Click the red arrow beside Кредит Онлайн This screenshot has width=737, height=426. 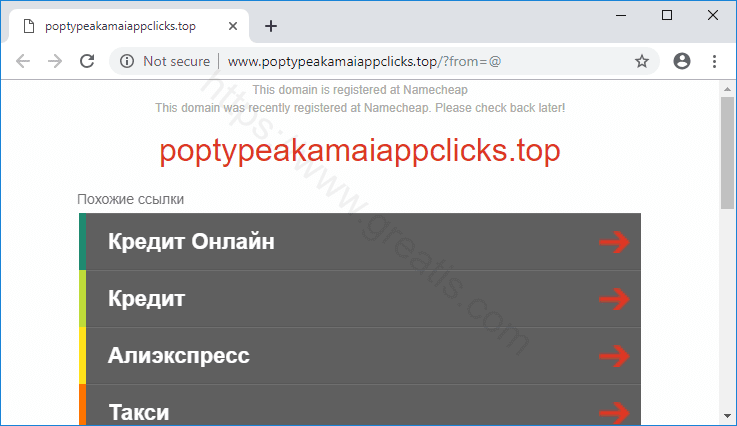click(614, 242)
